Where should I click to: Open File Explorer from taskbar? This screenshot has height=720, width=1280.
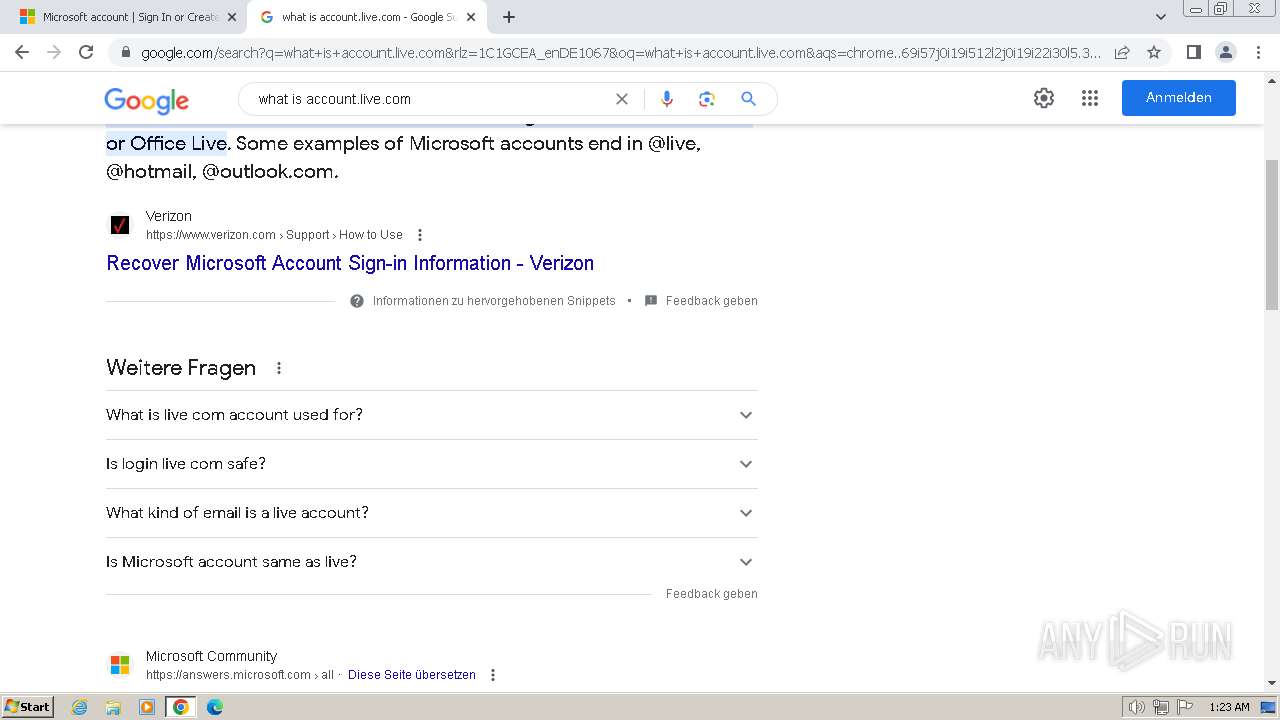[113, 707]
